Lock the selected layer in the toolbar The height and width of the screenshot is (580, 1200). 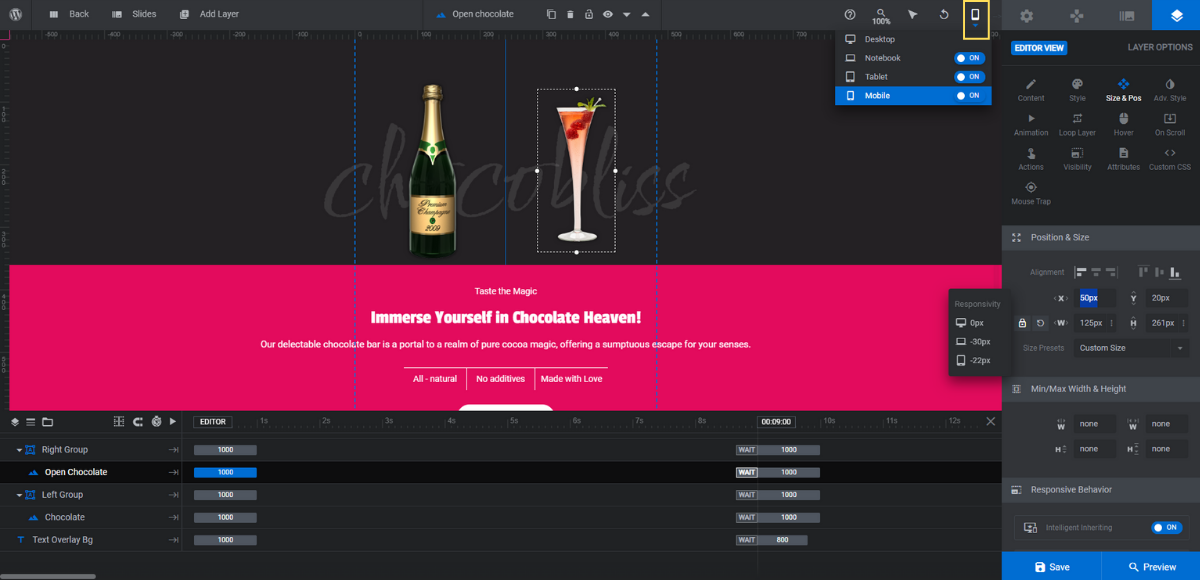point(589,14)
